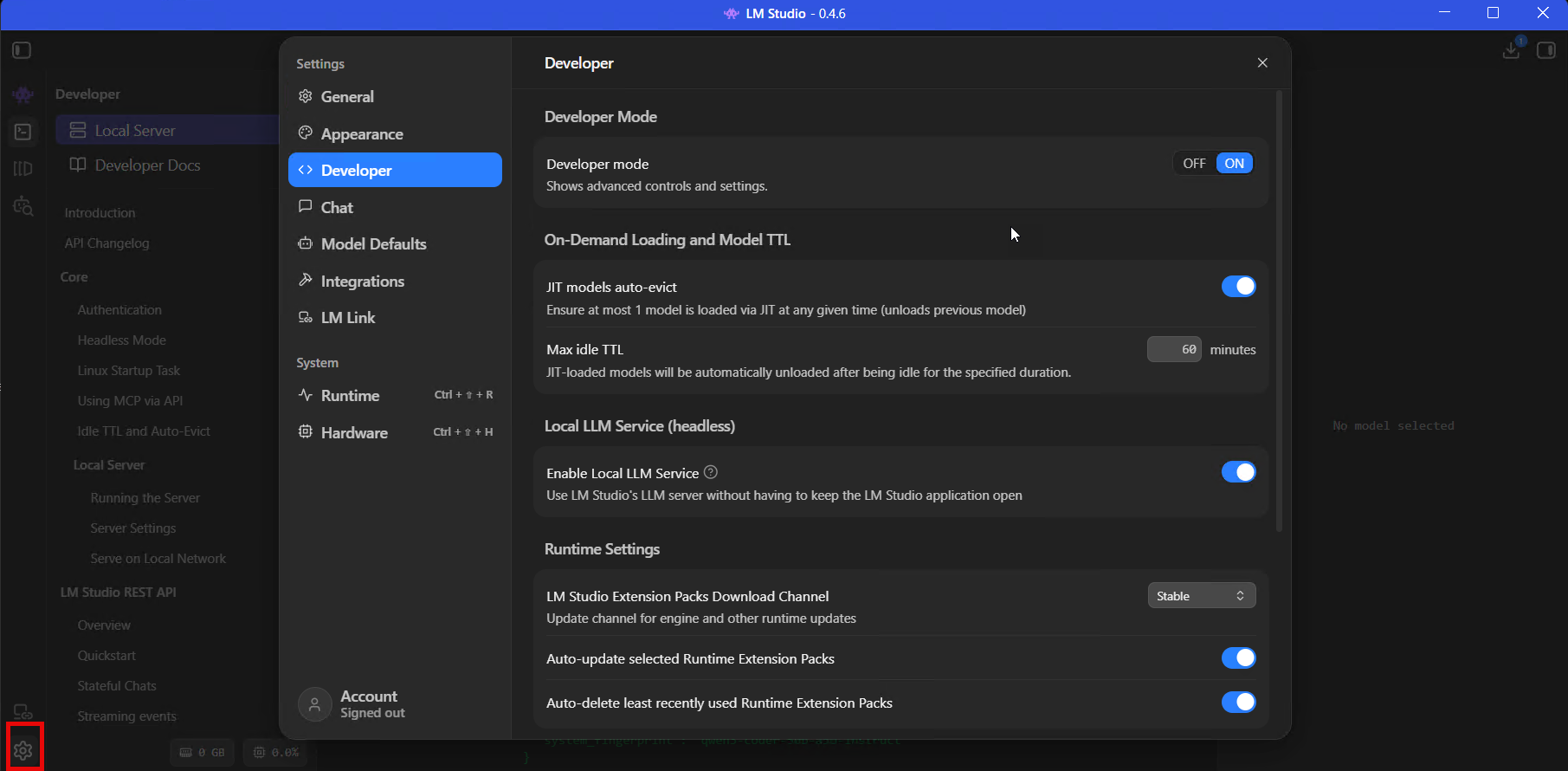This screenshot has height=771, width=1568.
Task: Open Running the Server docs page
Action: [x=145, y=497]
